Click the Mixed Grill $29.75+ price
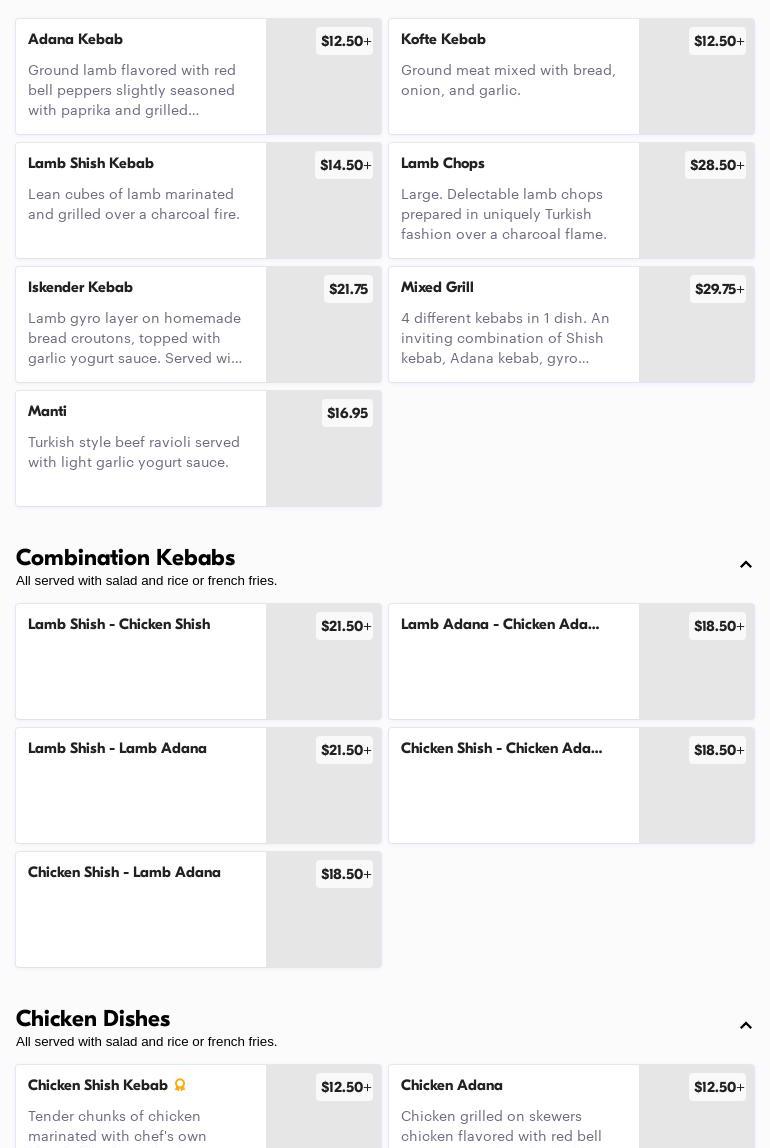 pyautogui.click(x=718, y=289)
